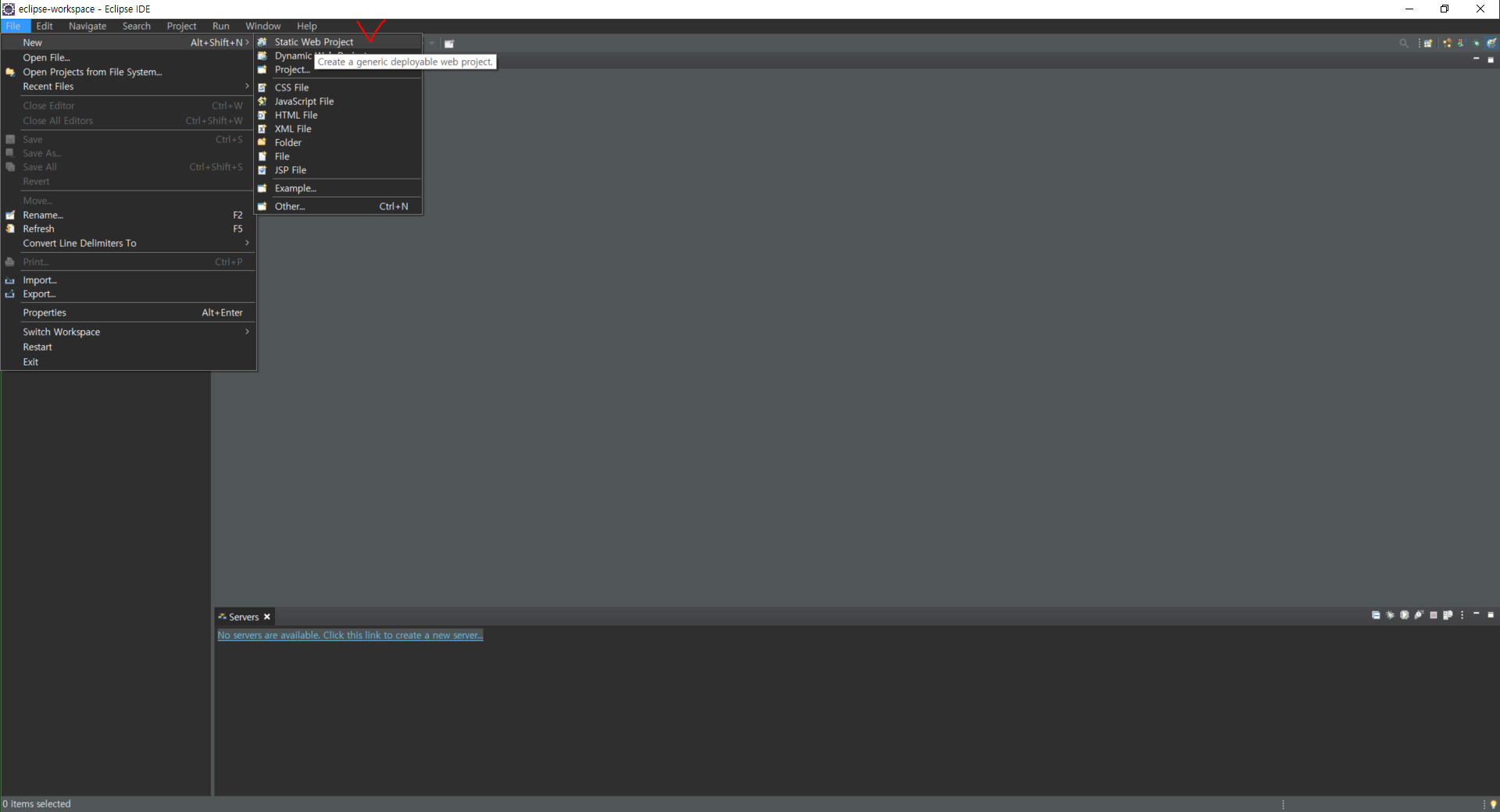Select the highlighted Web perspective icon
The width and height of the screenshot is (1500, 812).
[x=1491, y=43]
